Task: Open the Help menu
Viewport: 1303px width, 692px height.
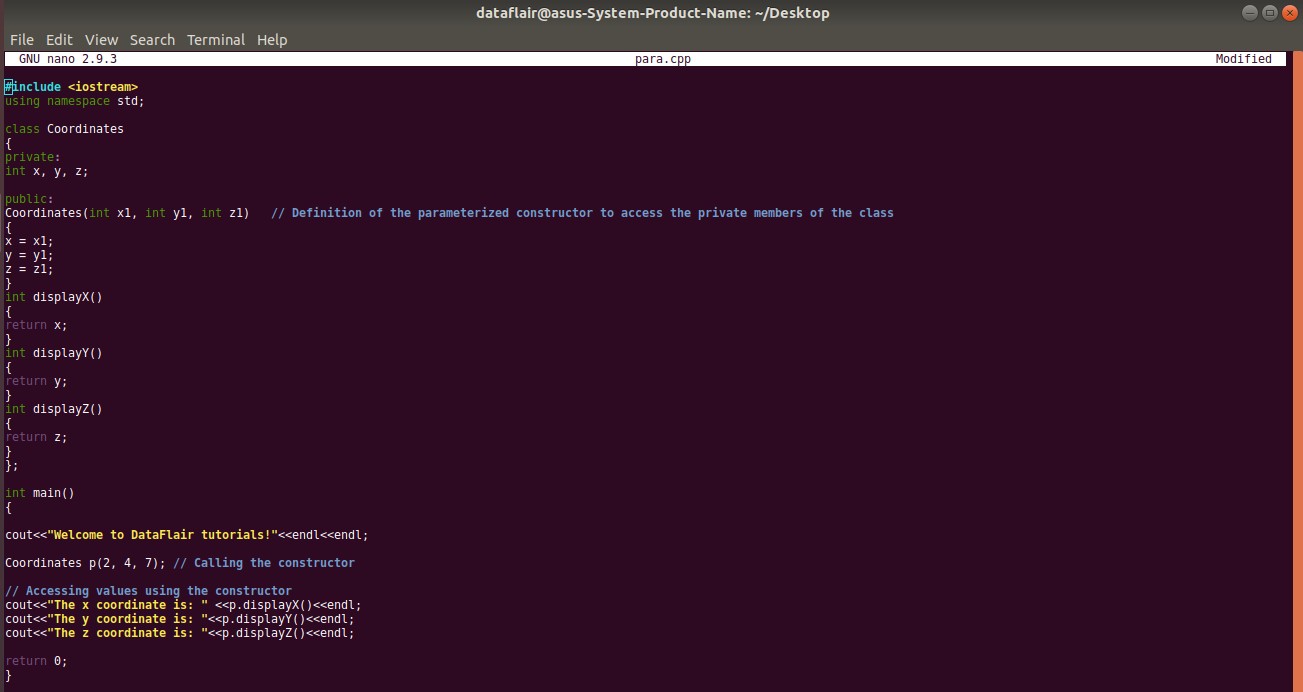Action: point(271,39)
